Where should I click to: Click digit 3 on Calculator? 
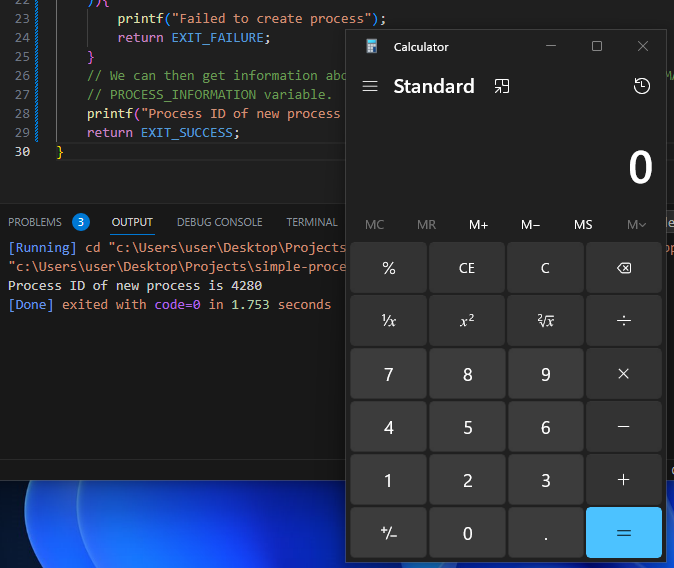point(545,480)
